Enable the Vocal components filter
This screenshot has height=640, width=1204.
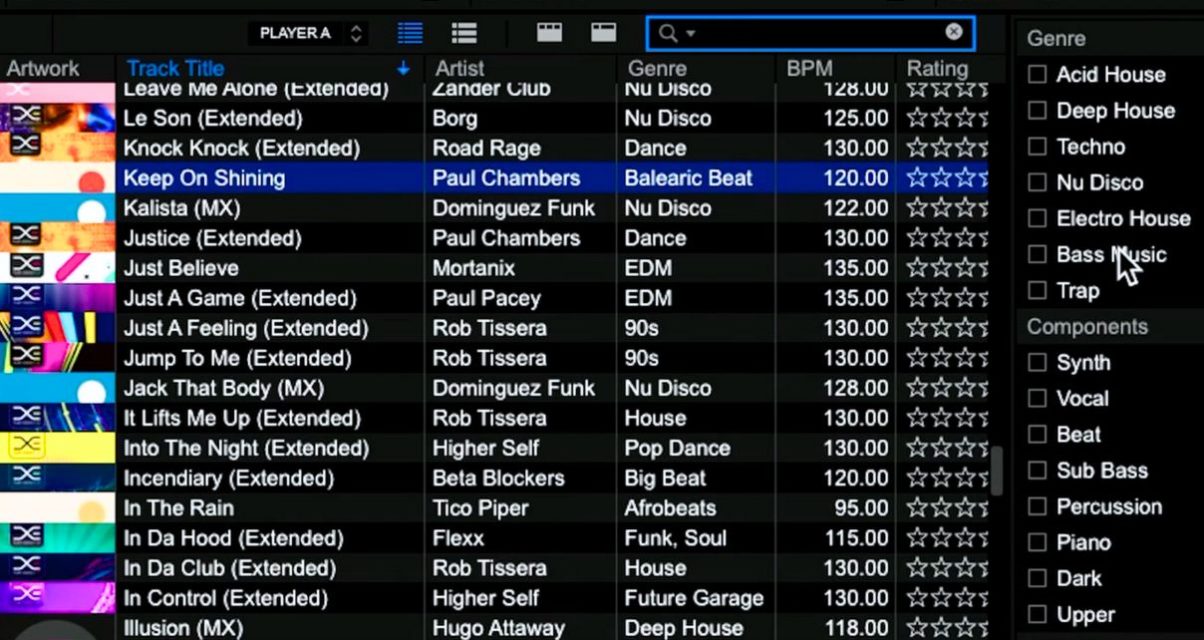pyautogui.click(x=1036, y=398)
